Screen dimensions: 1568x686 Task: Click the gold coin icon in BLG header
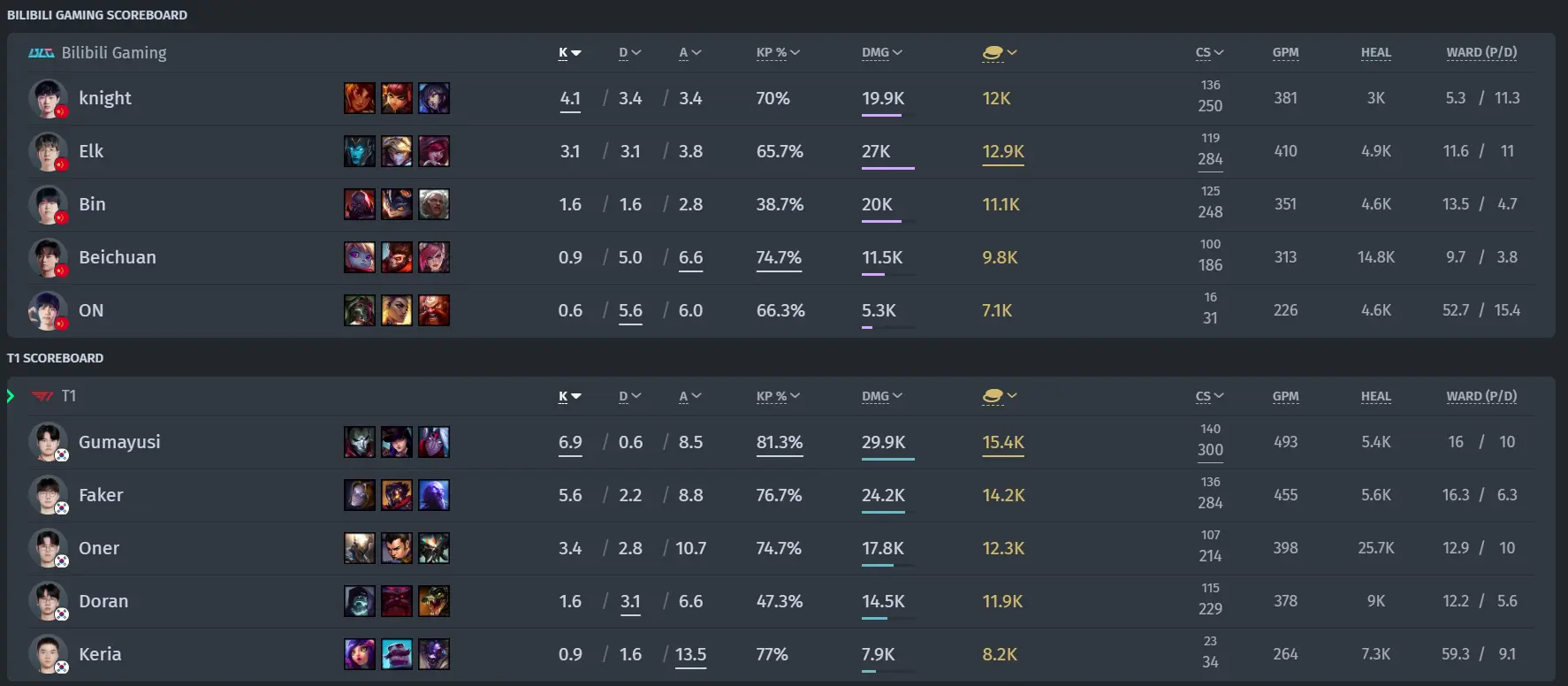[993, 53]
